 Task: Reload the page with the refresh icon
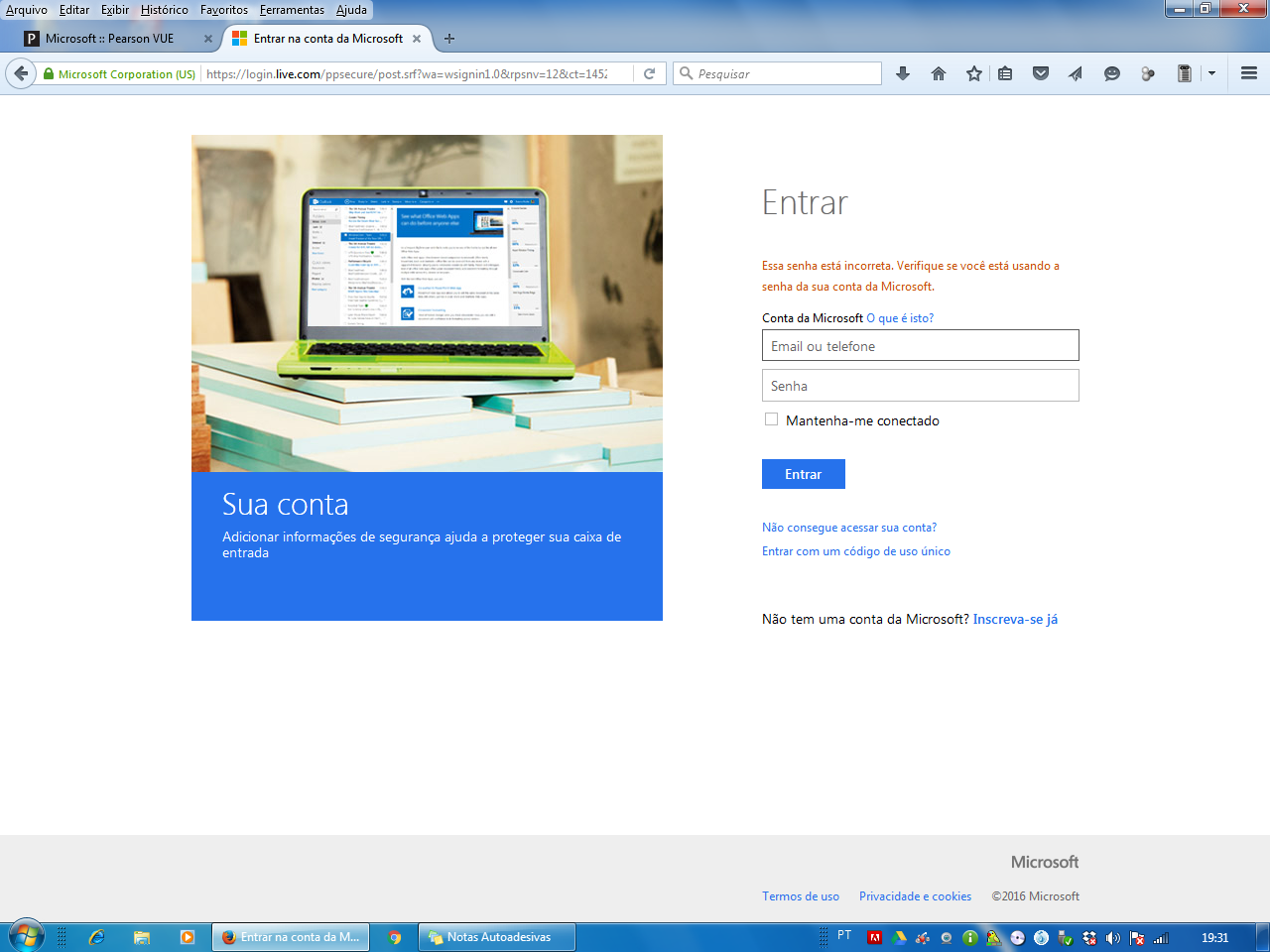(649, 73)
